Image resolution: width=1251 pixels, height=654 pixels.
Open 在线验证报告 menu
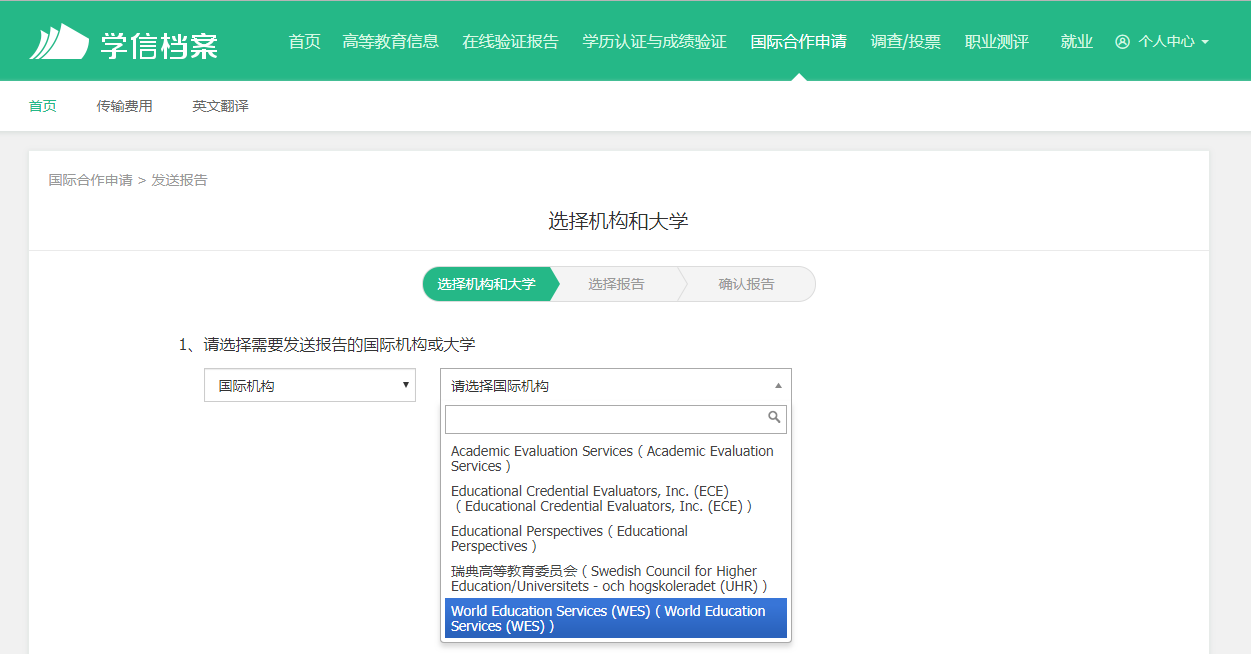point(510,42)
